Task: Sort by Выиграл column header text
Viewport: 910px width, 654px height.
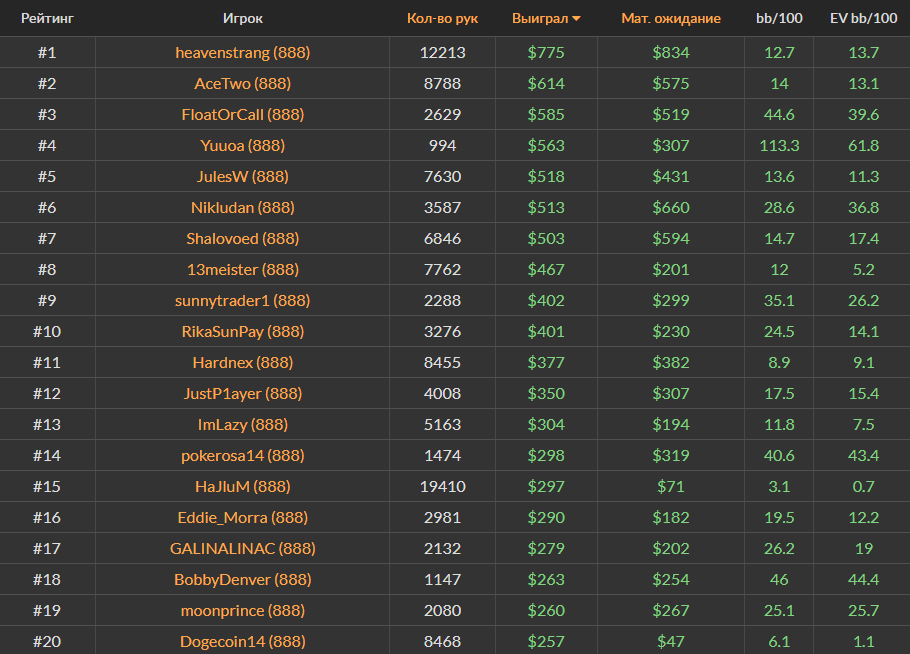Action: [539, 18]
